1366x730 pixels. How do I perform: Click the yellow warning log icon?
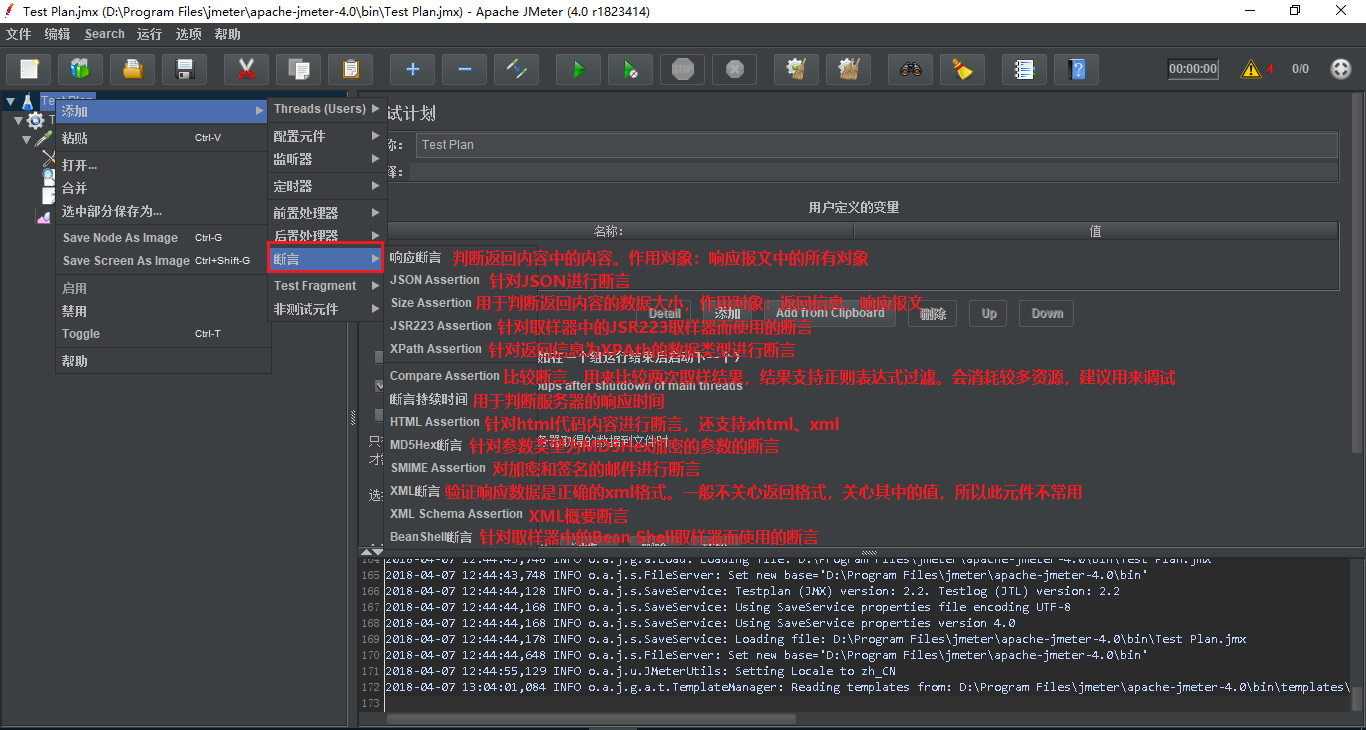pyautogui.click(x=1251, y=69)
